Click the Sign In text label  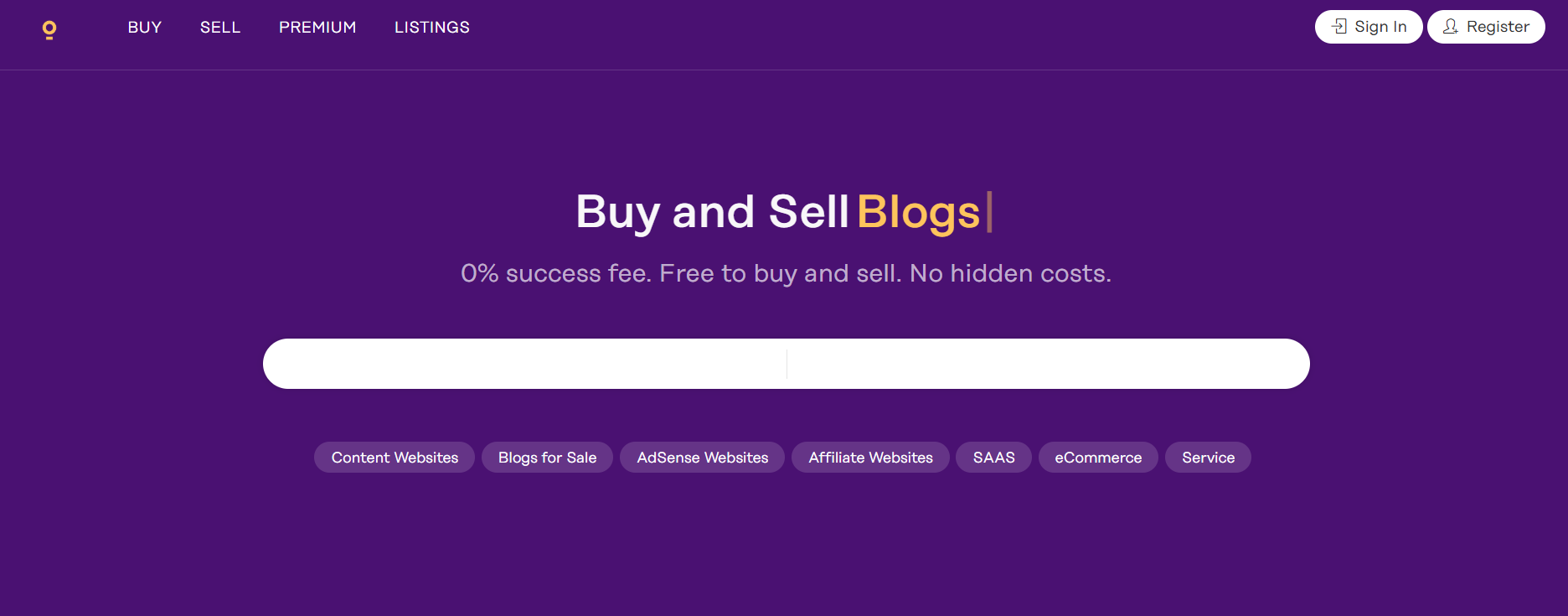[x=1380, y=27]
